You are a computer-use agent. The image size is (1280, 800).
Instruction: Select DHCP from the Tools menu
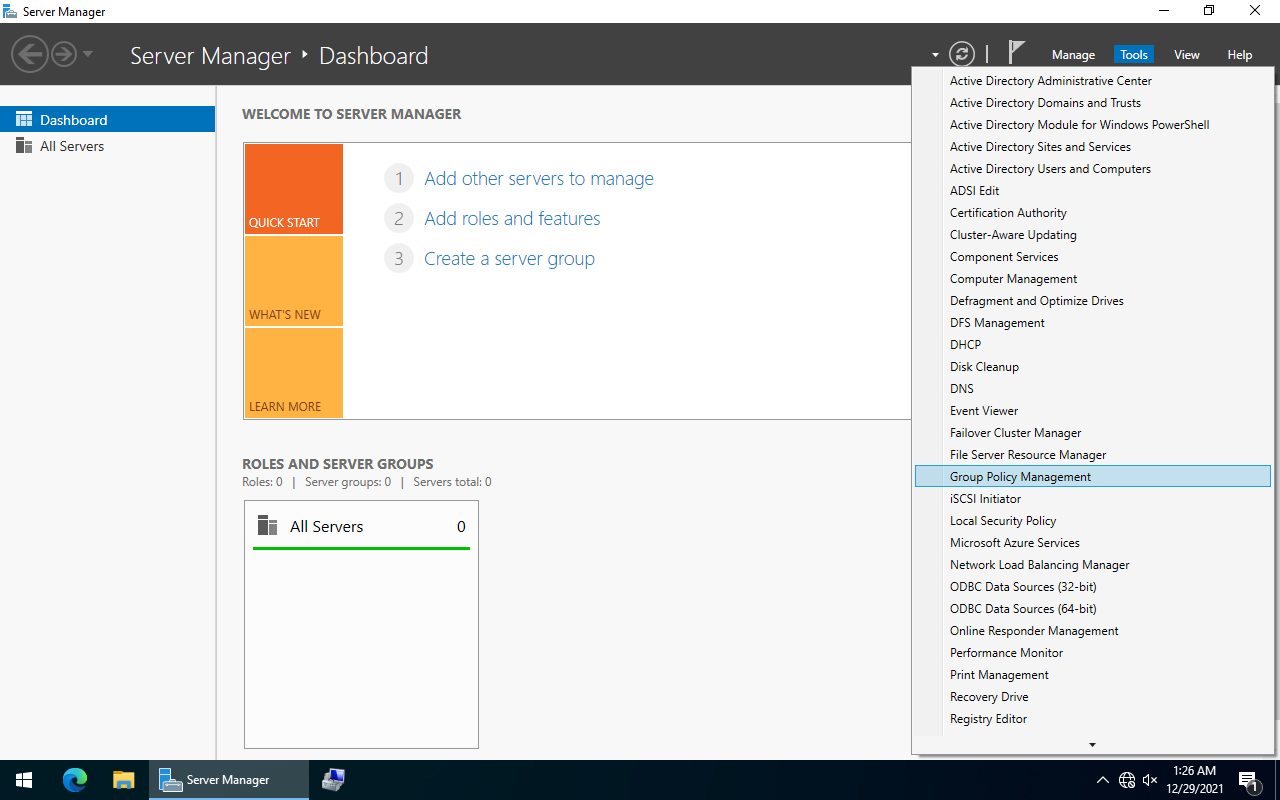[965, 344]
